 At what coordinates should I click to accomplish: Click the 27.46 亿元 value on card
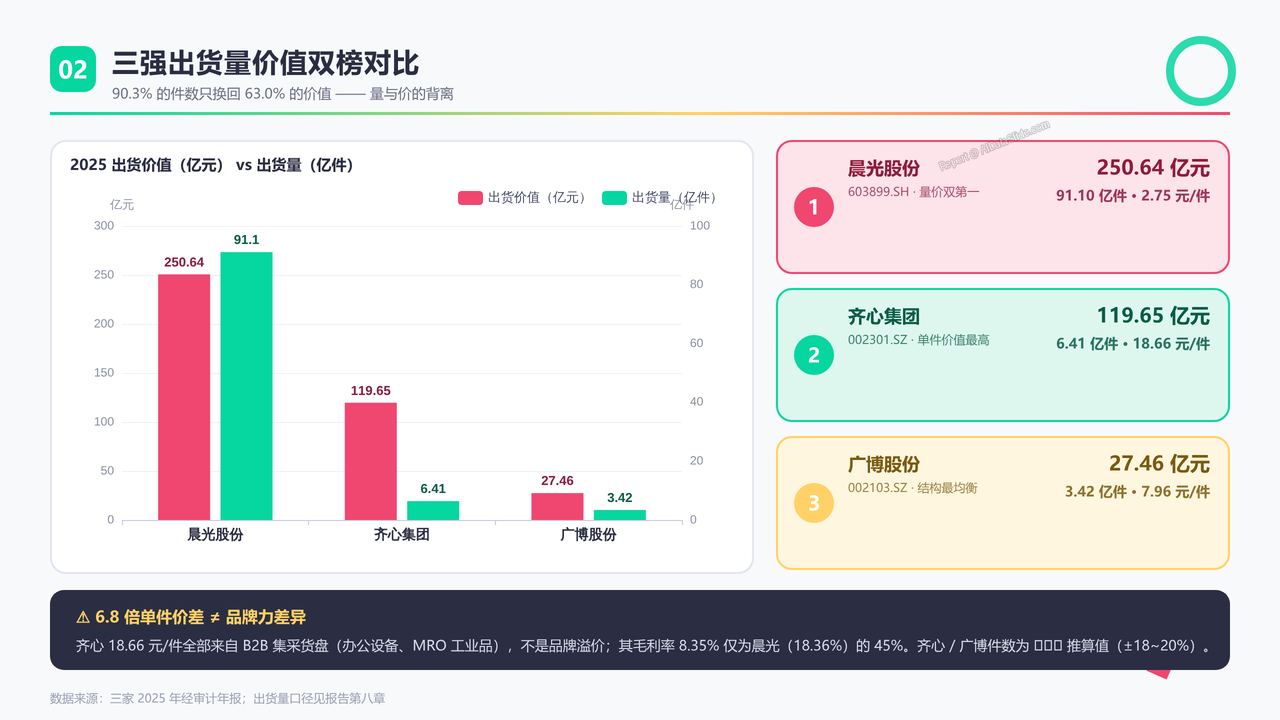pyautogui.click(x=1159, y=464)
